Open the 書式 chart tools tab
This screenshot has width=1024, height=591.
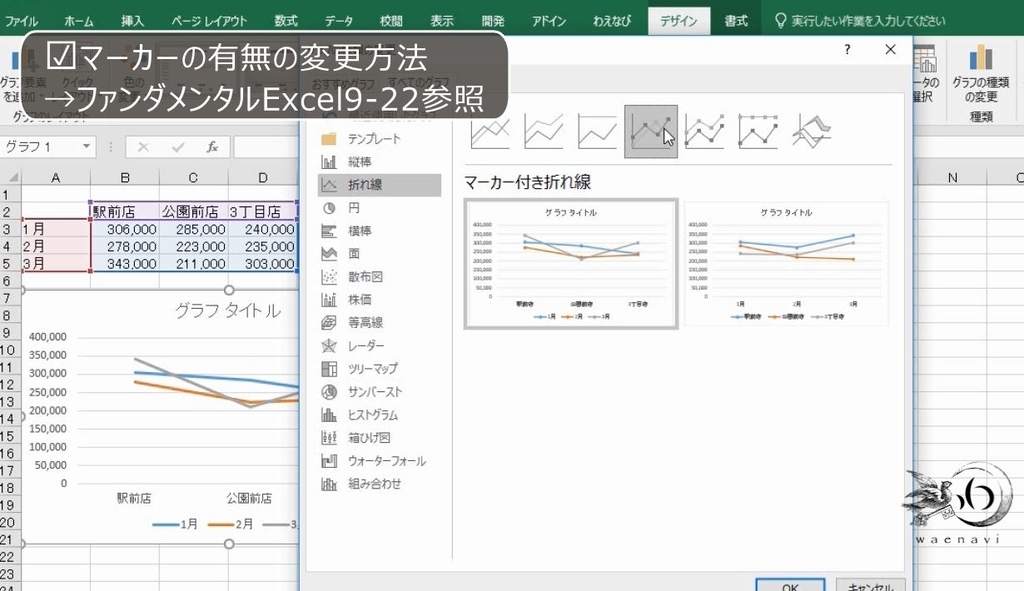[735, 21]
